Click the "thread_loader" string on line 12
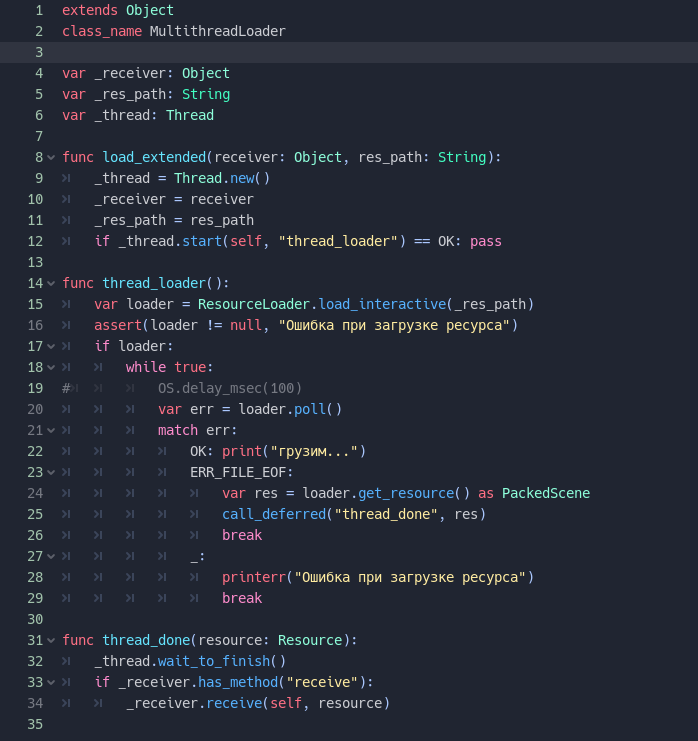This screenshot has width=698, height=741. (337, 241)
